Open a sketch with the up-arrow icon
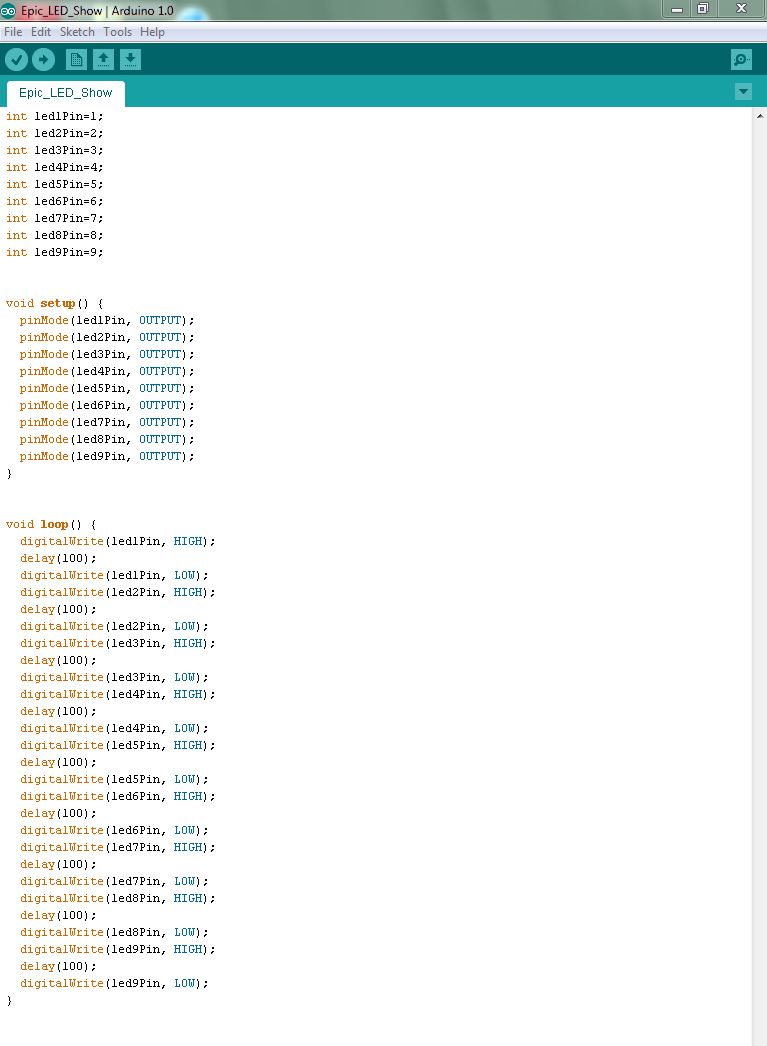767x1046 pixels. coord(103,60)
